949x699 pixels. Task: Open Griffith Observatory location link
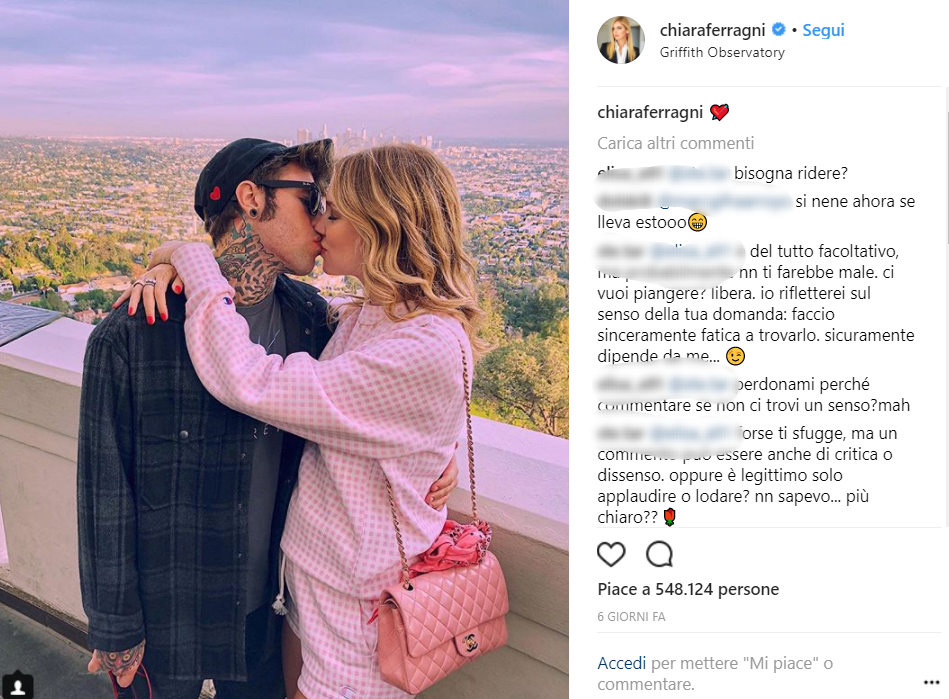coord(722,53)
